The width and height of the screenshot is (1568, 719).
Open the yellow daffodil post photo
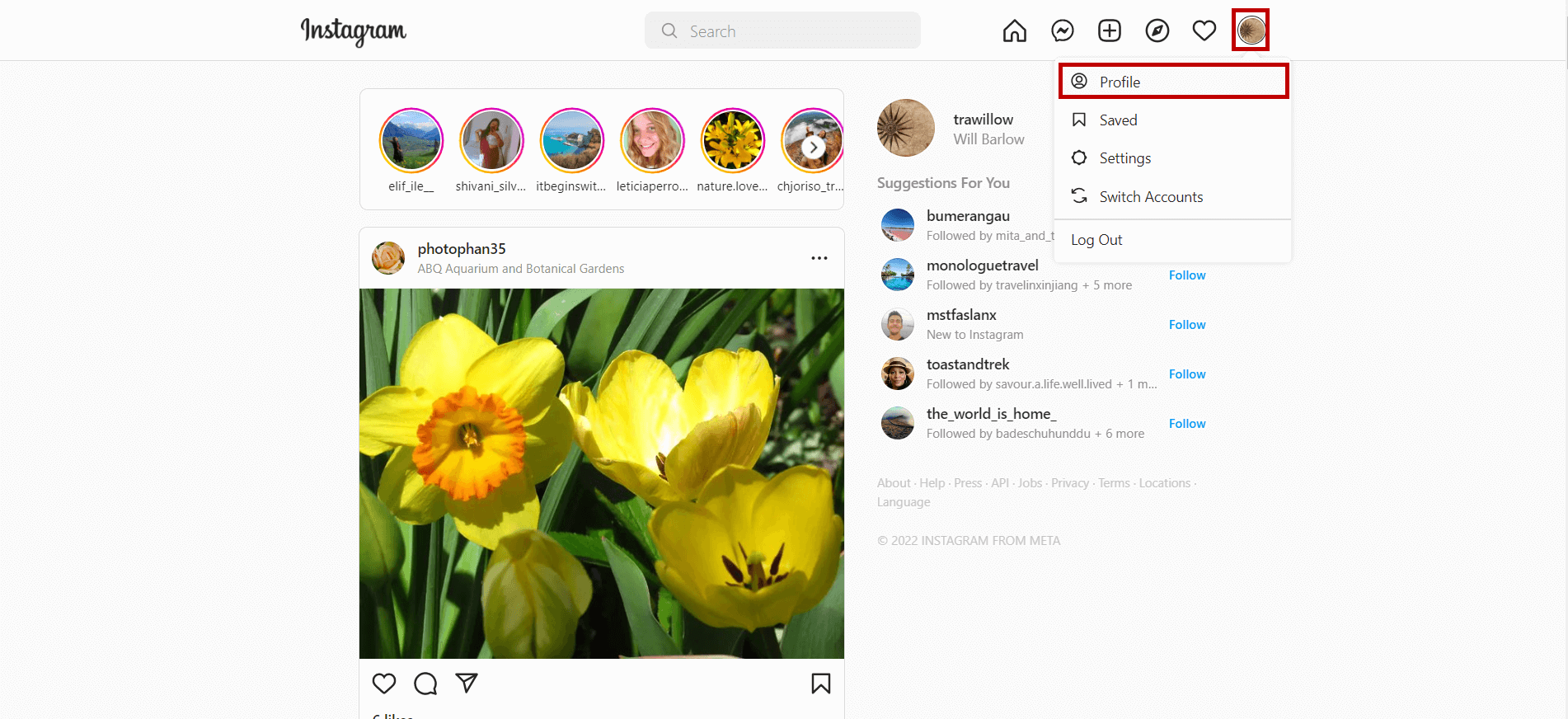pyautogui.click(x=602, y=473)
